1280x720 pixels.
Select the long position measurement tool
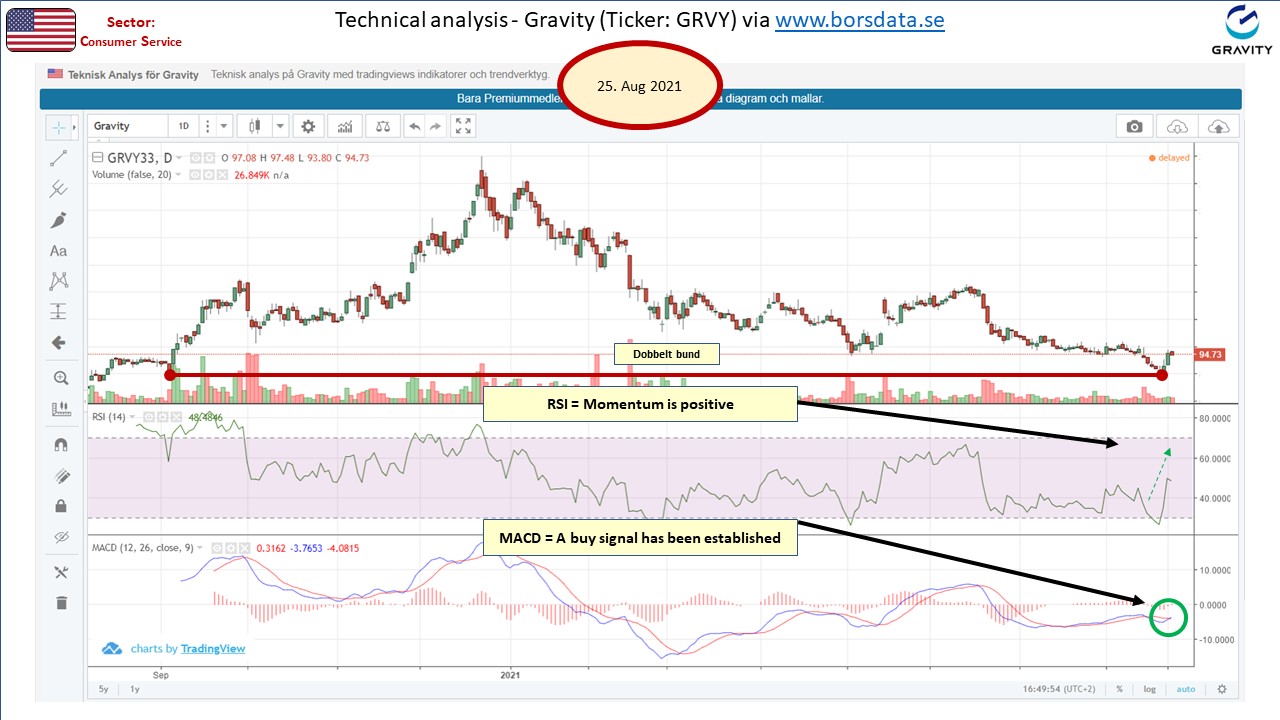pyautogui.click(x=59, y=312)
